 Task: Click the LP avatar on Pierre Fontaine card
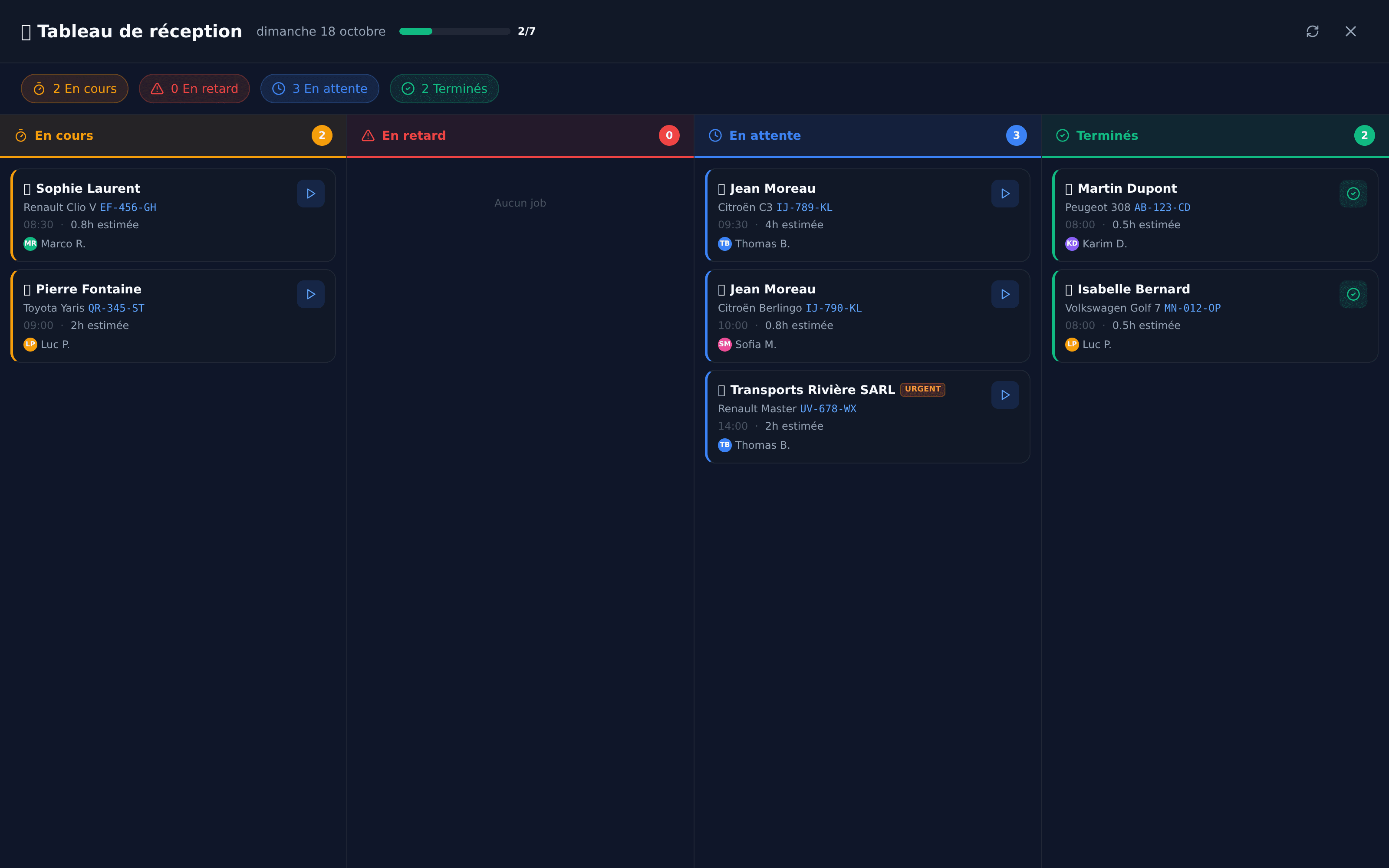point(30,345)
